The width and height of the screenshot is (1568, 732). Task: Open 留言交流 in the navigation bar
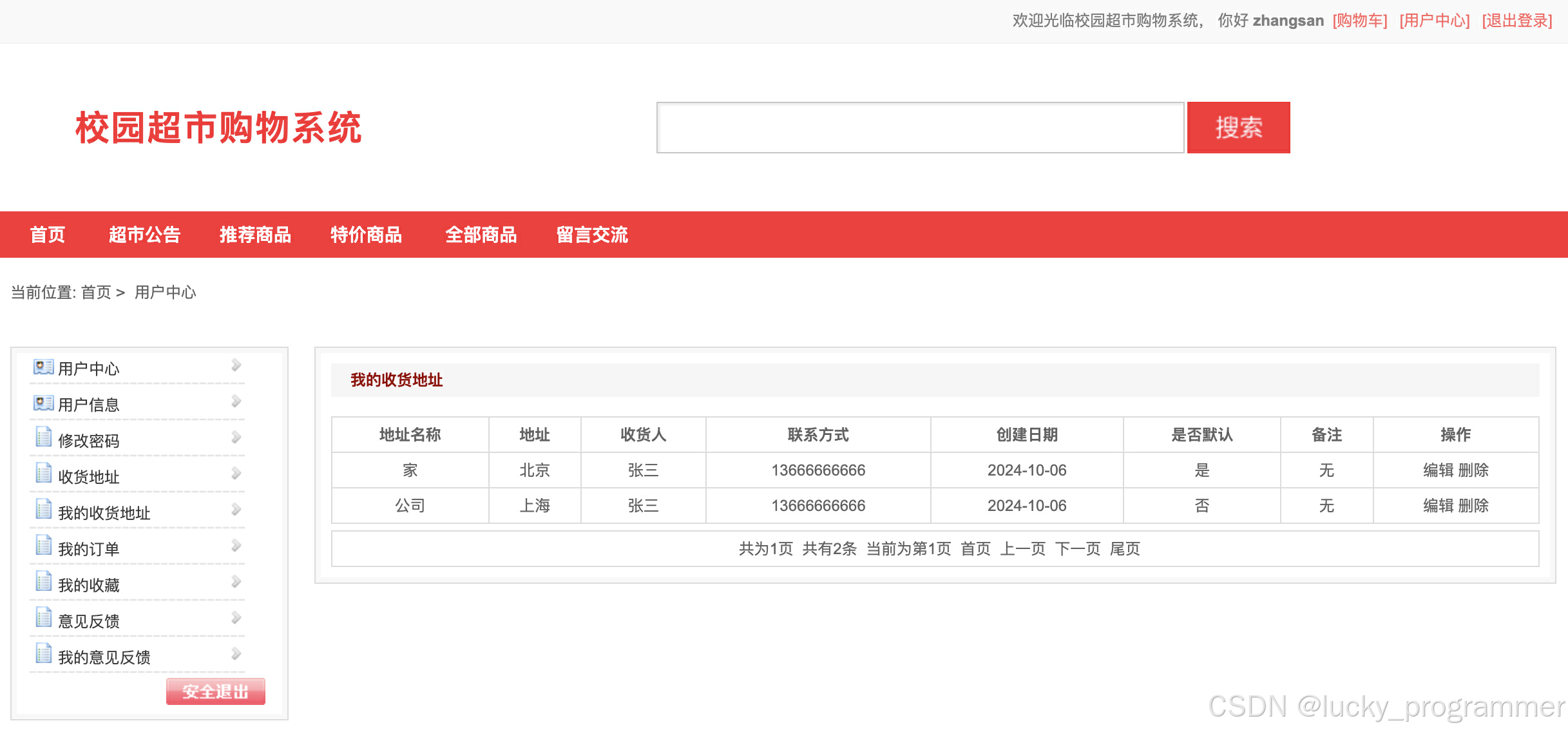[x=591, y=235]
